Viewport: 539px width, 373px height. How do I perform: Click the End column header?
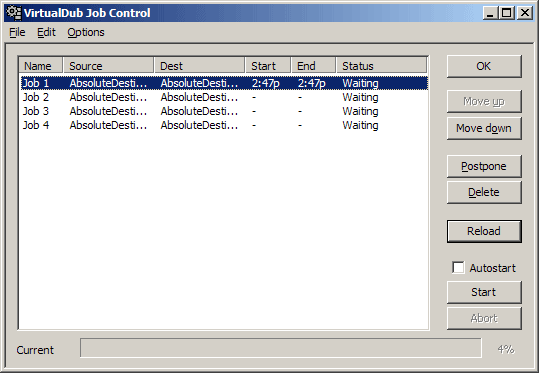coord(314,66)
